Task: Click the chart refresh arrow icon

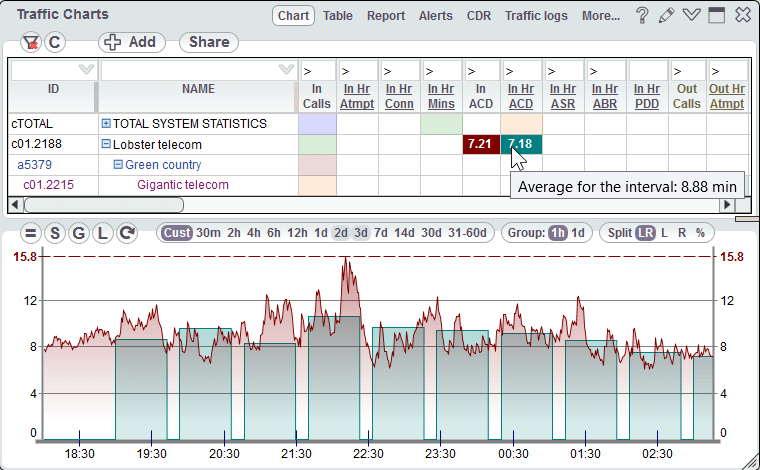Action: pyautogui.click(x=126, y=233)
